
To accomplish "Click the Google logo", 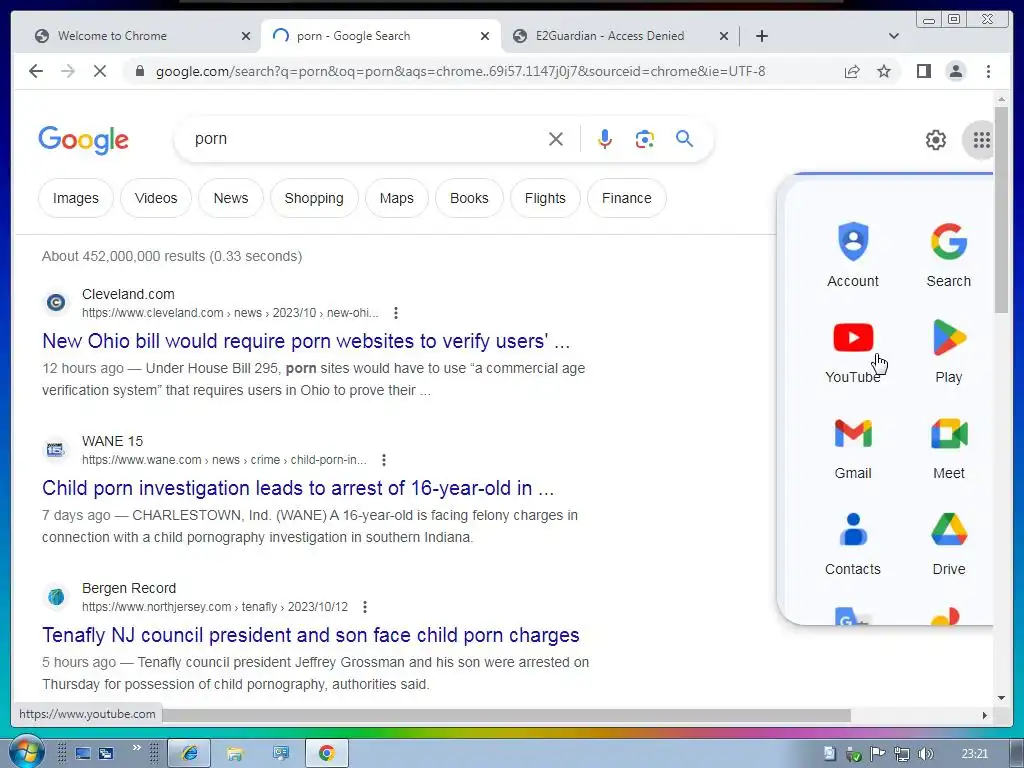I will coord(84,140).
